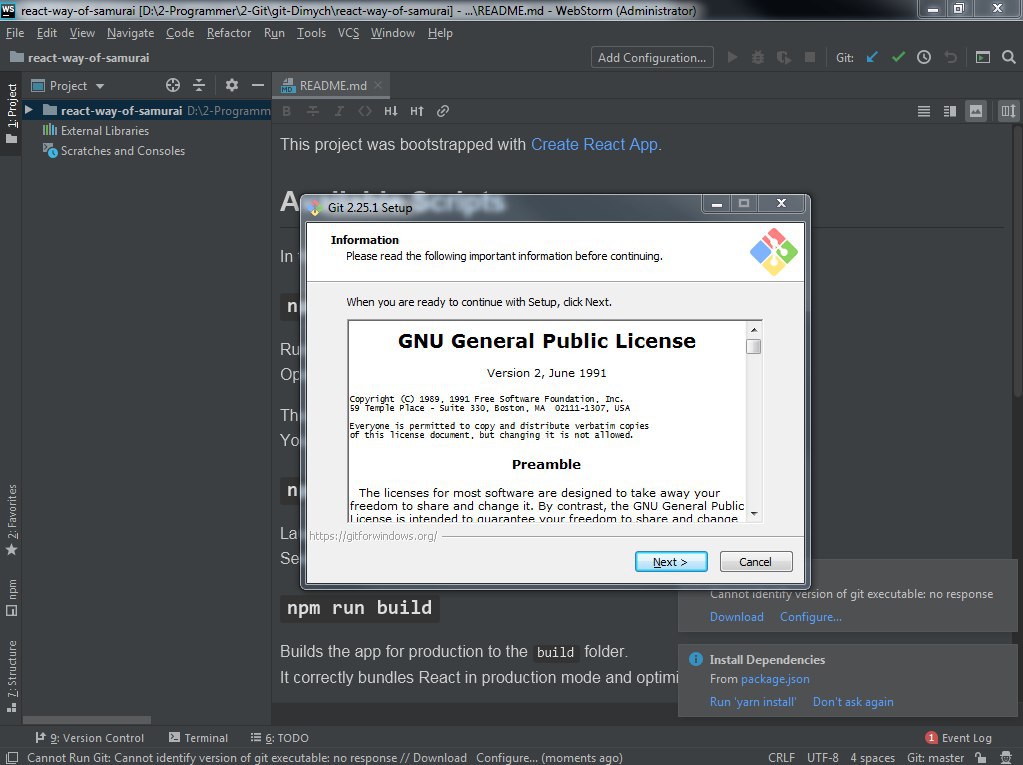Open the VCS menu
Viewport: 1023px width, 765px height.
click(x=348, y=33)
